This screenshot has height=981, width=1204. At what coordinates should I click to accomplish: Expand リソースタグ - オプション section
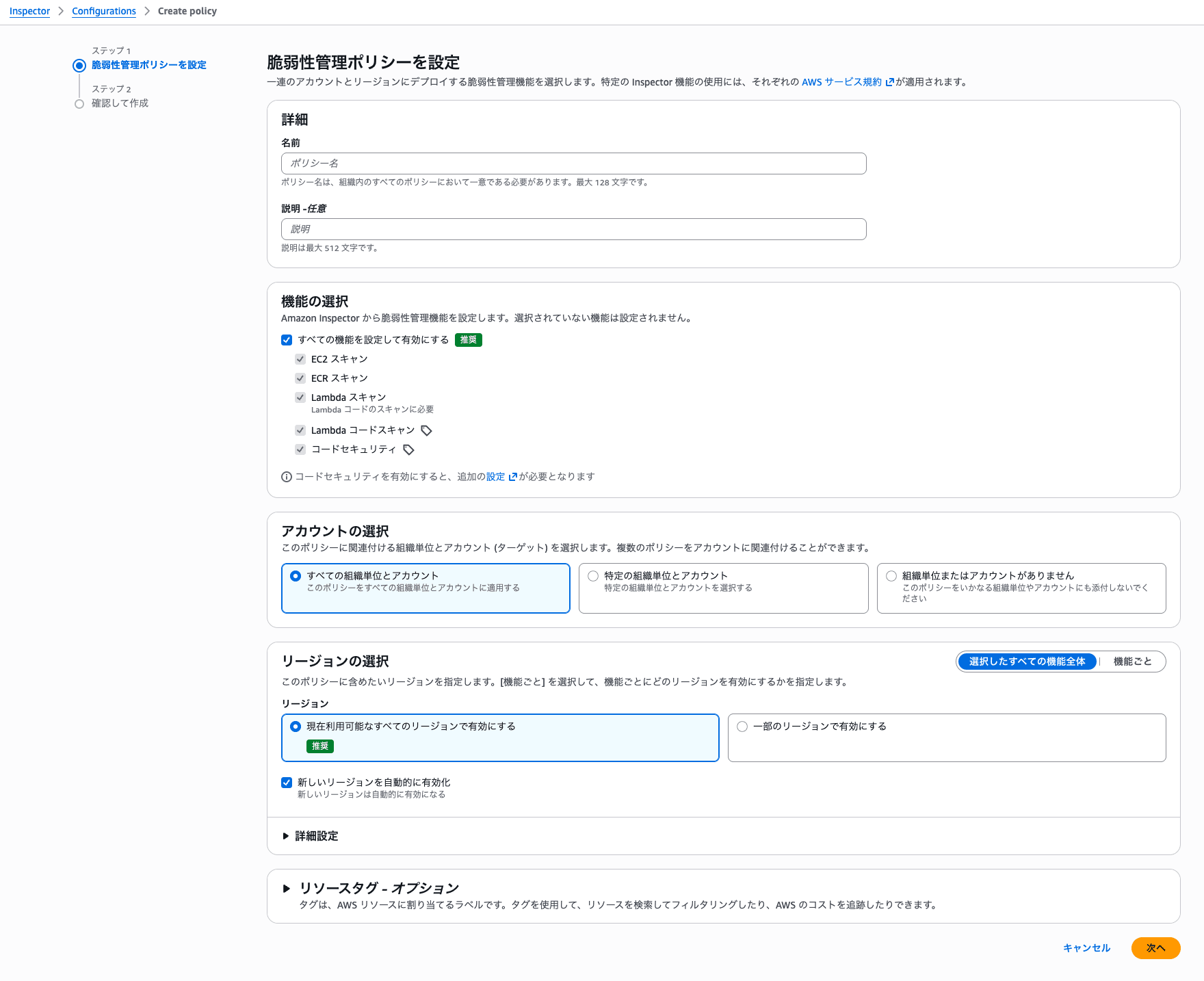(371, 888)
